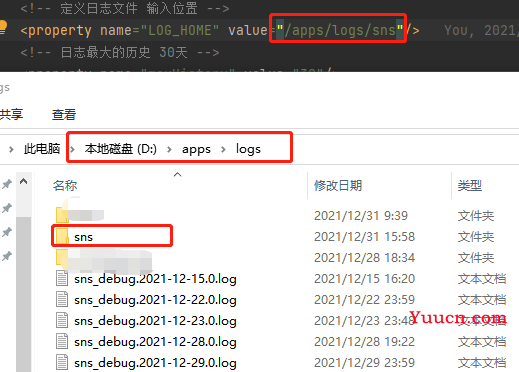This screenshot has width=519, height=372.
Task: Click the first pin icon in Quick access
Action: [x=7, y=184]
